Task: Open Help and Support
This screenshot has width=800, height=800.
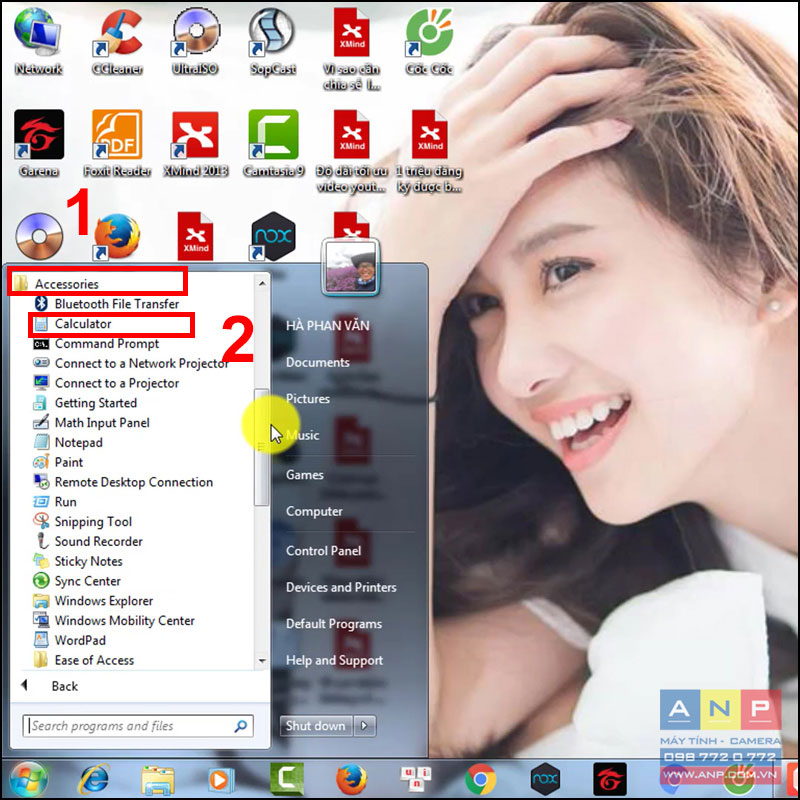Action: tap(334, 660)
